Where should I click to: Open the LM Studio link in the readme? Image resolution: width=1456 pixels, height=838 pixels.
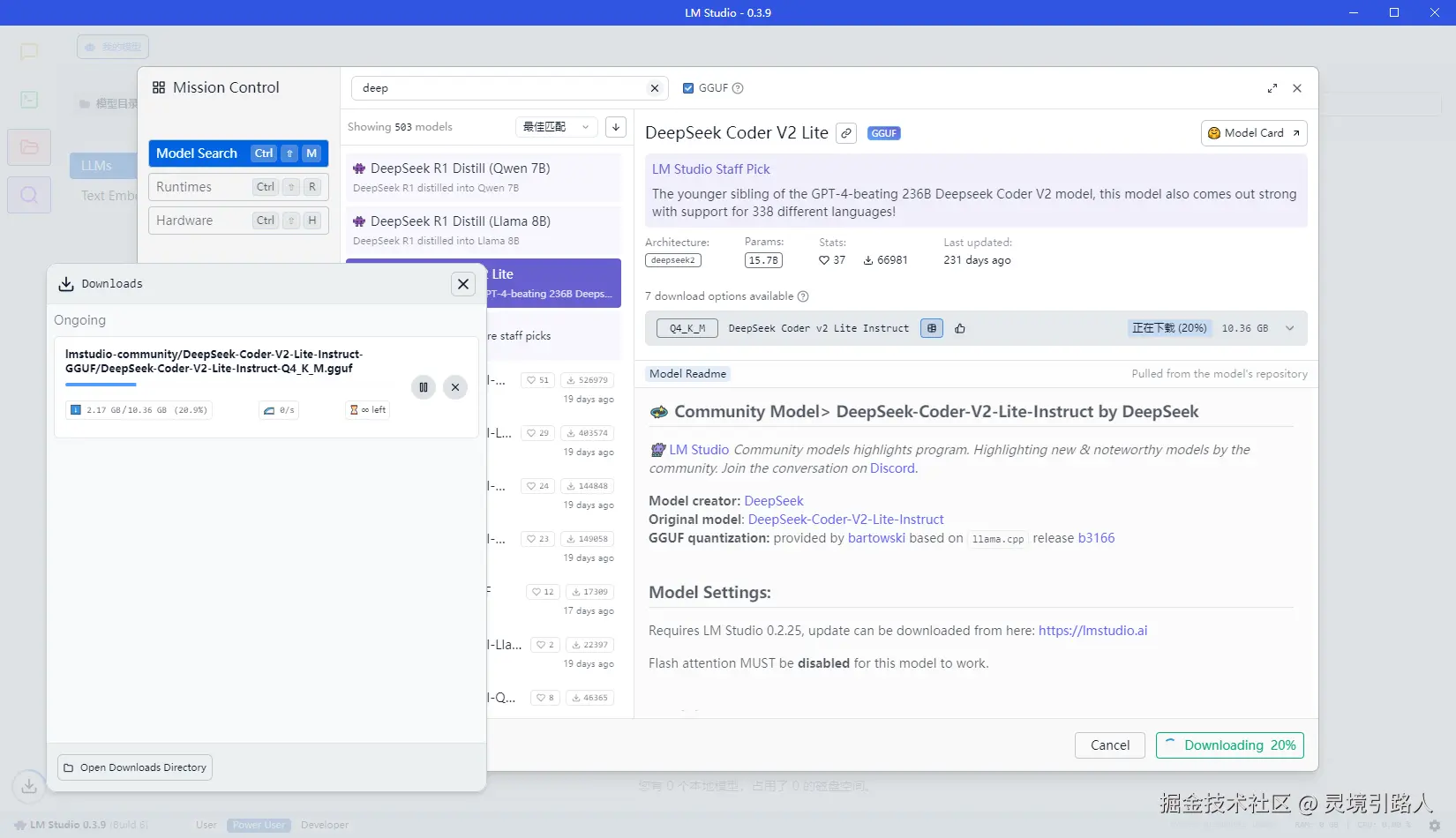coord(699,450)
